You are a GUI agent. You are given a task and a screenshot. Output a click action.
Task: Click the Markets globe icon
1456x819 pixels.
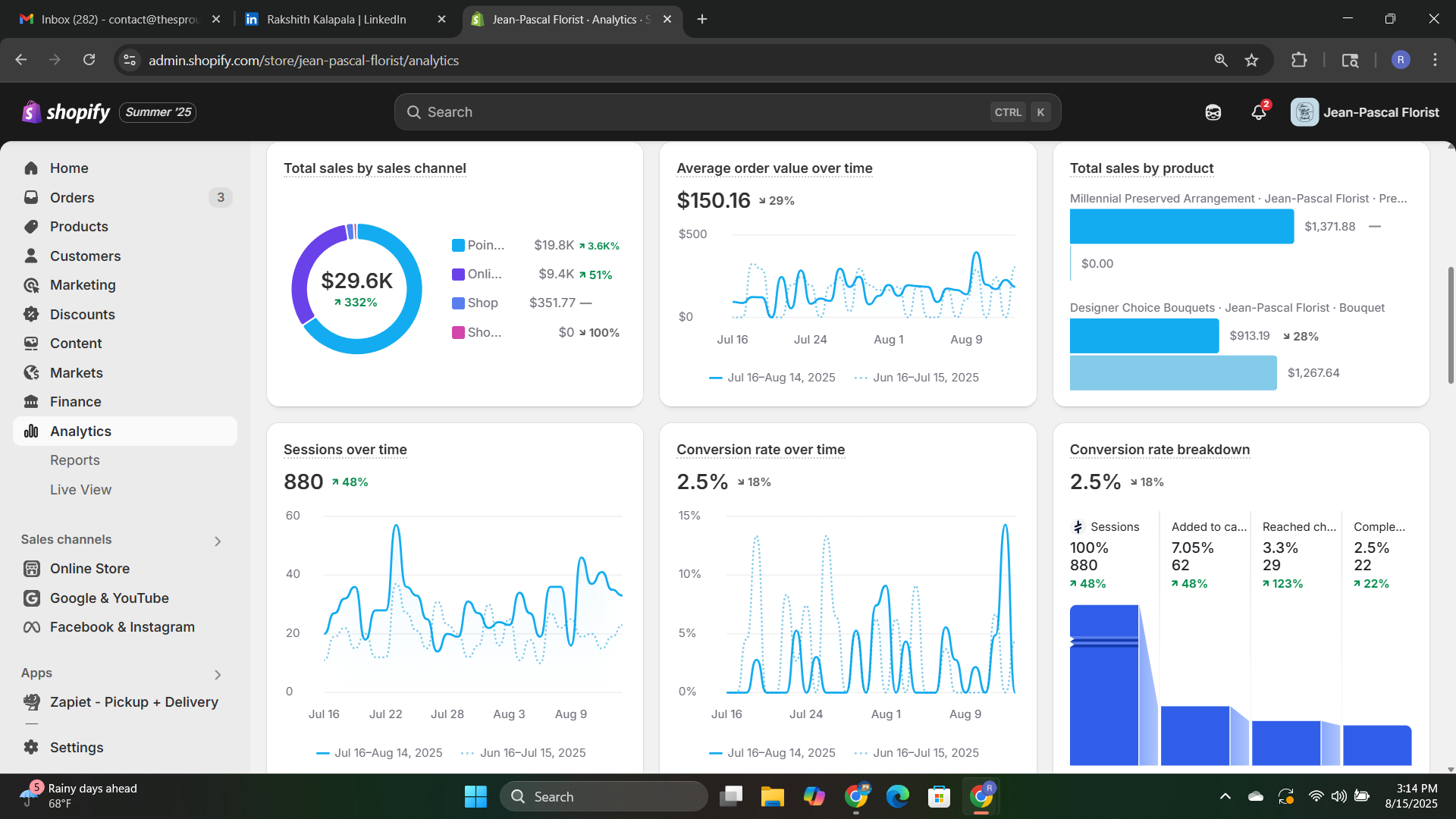[x=31, y=373]
